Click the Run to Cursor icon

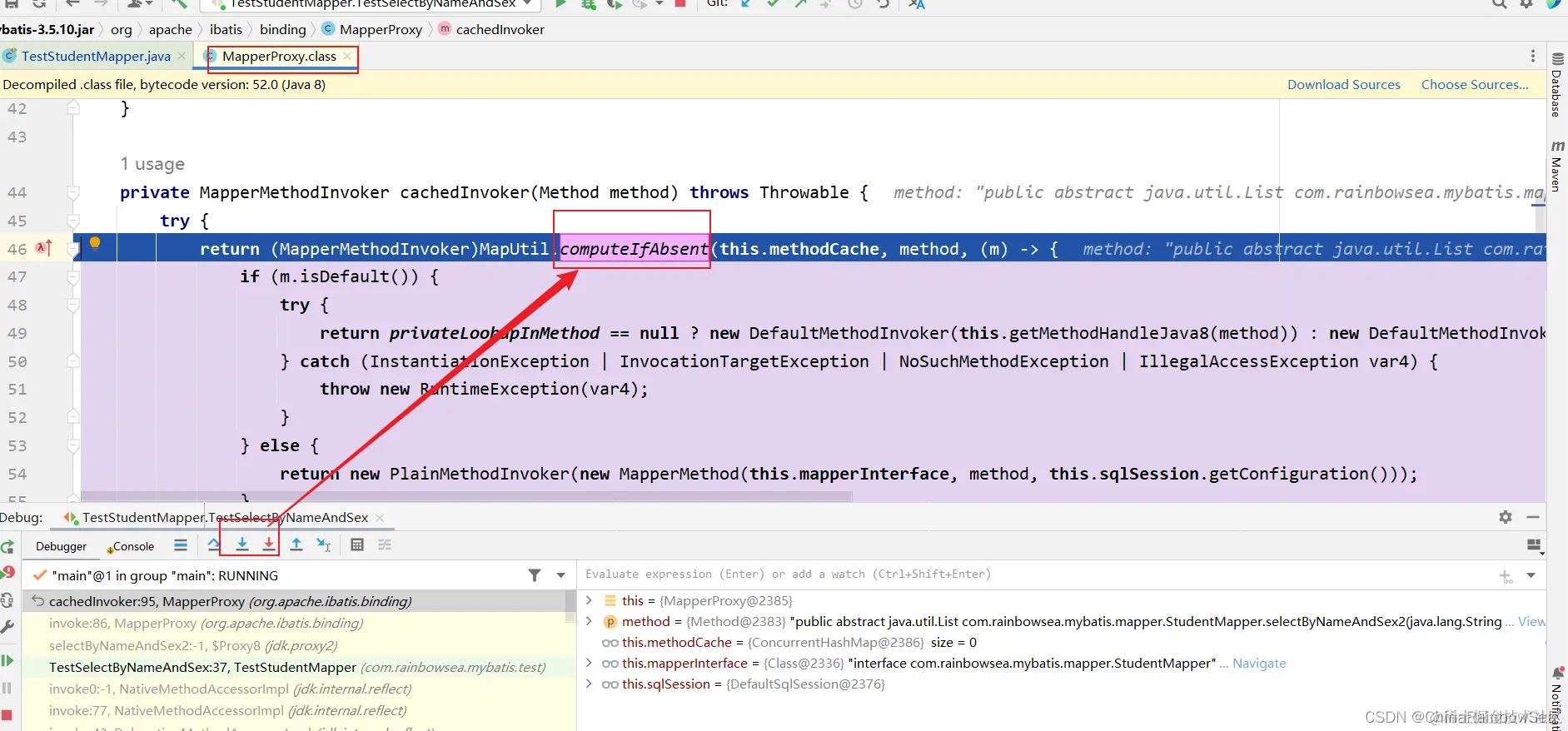point(324,545)
